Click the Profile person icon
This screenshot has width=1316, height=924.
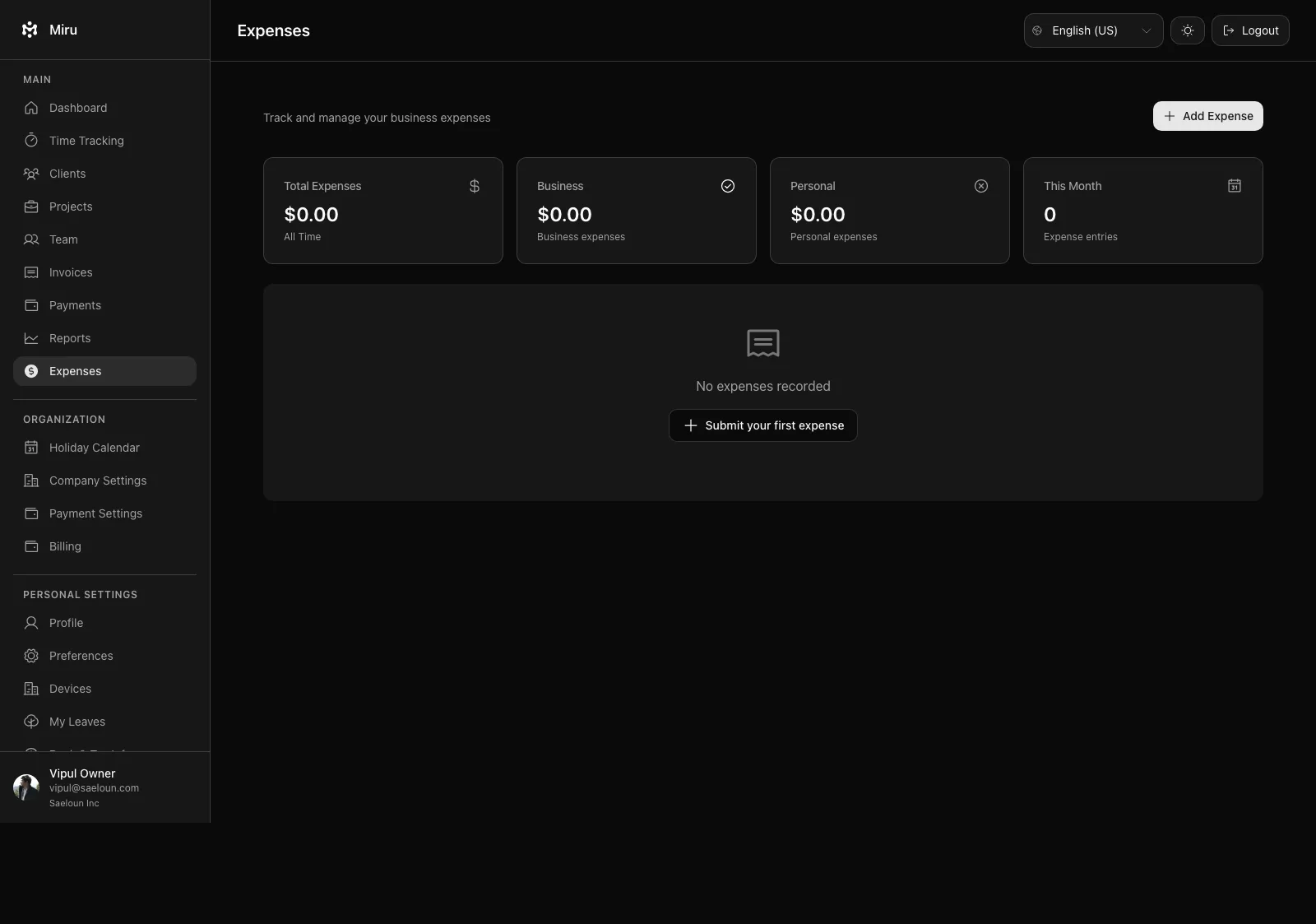31,623
